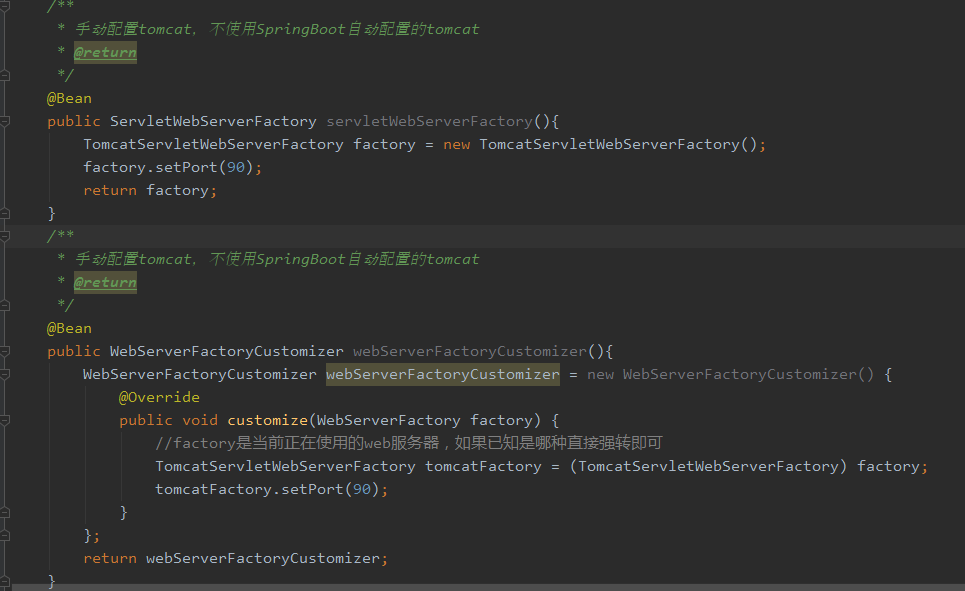This screenshot has width=965, height=591.
Task: Click the @return tag in second Javadoc comment
Action: click(105, 281)
